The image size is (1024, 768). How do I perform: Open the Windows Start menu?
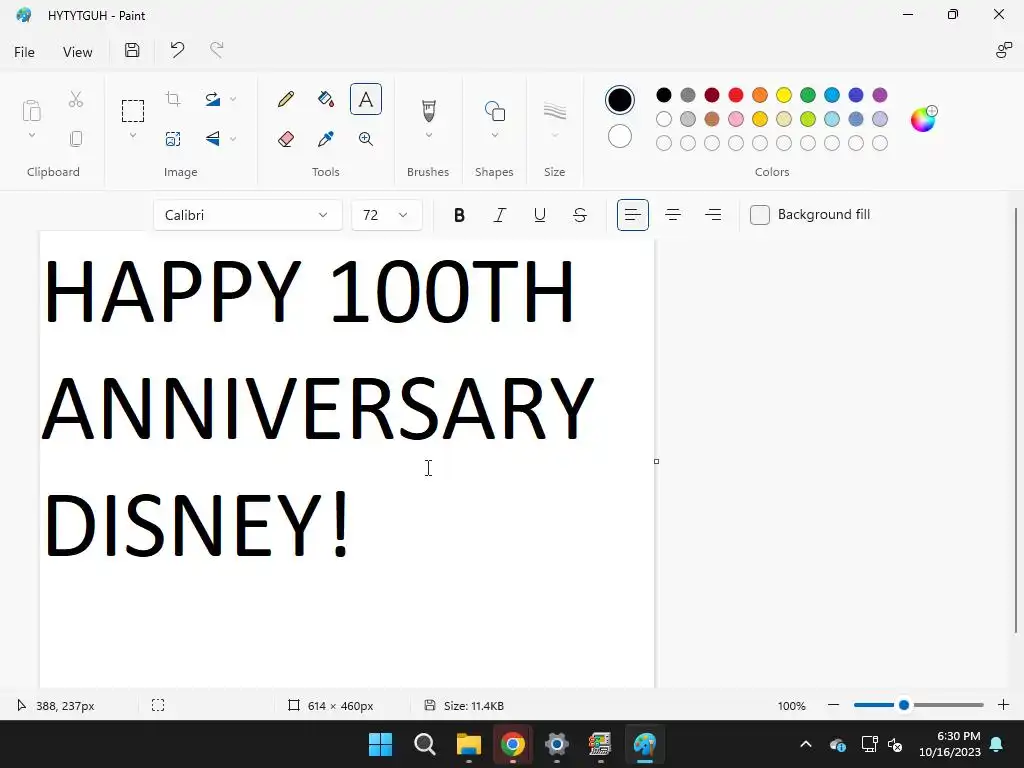(381, 744)
